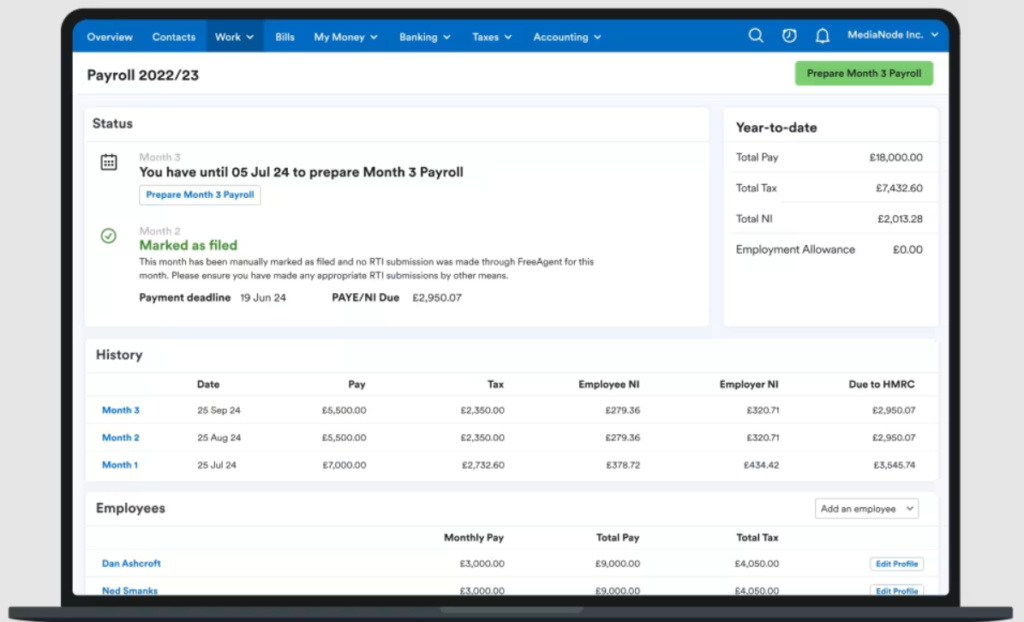The width and height of the screenshot is (1024, 622).
Task: Expand the Accounting menu
Action: [566, 36]
